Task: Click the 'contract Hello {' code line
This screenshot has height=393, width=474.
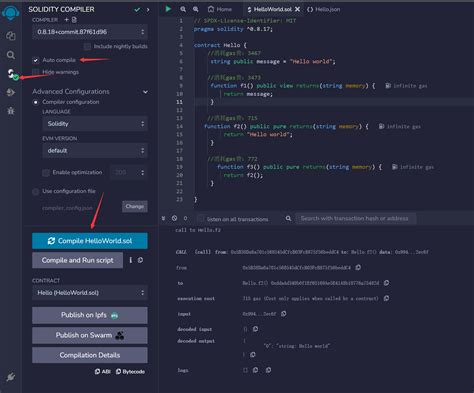Action: [220, 45]
